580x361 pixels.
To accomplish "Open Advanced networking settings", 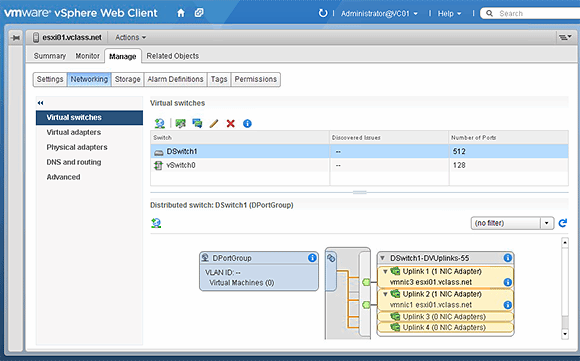I will [x=63, y=177].
